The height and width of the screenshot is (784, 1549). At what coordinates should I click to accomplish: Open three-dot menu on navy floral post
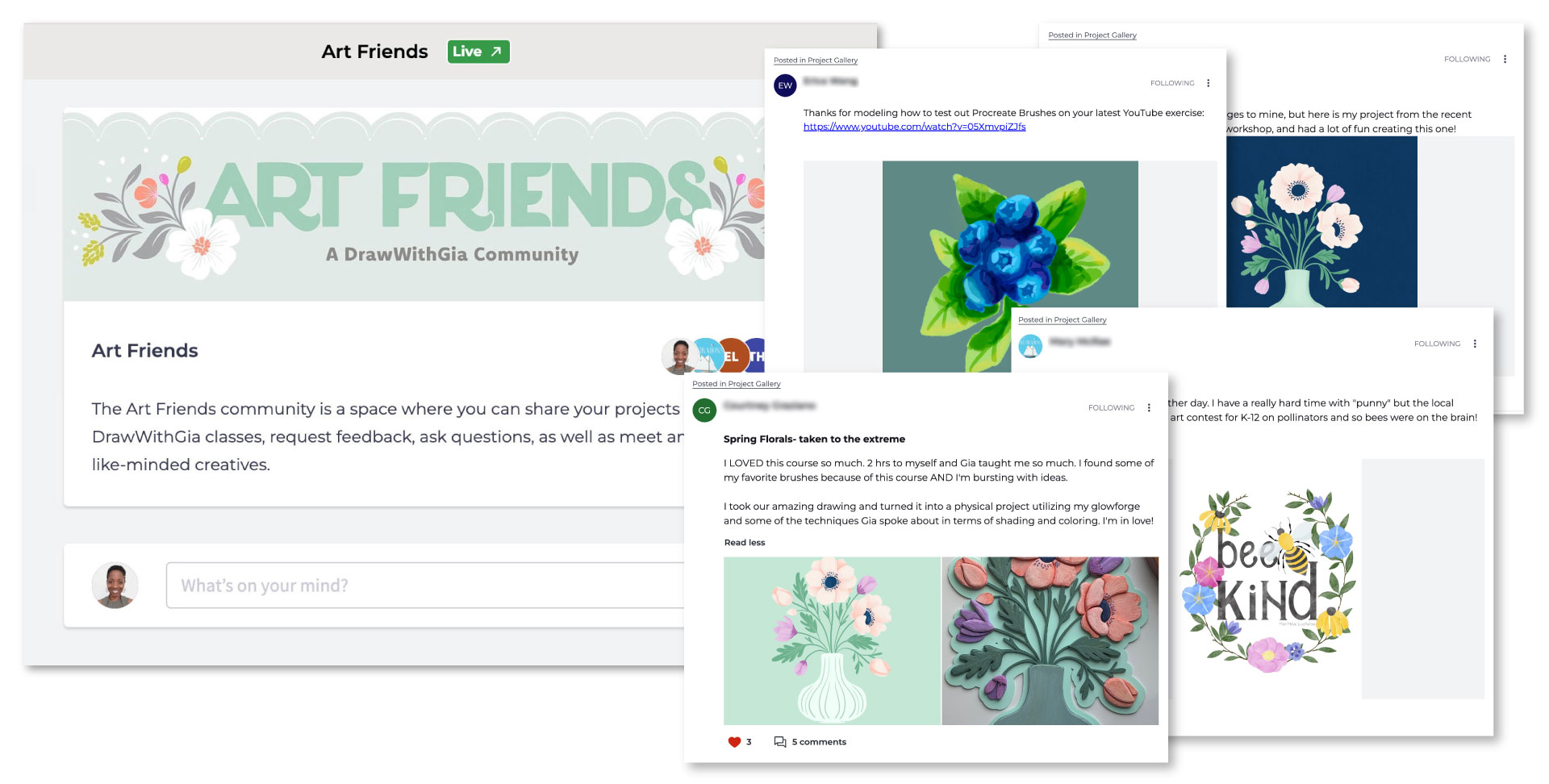[1505, 59]
